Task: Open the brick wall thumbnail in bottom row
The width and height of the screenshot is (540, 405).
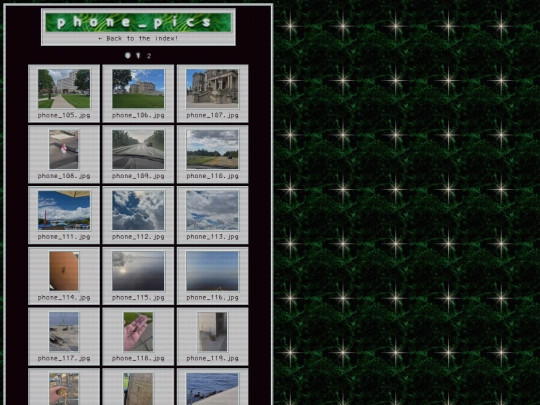Action: click(x=138, y=389)
